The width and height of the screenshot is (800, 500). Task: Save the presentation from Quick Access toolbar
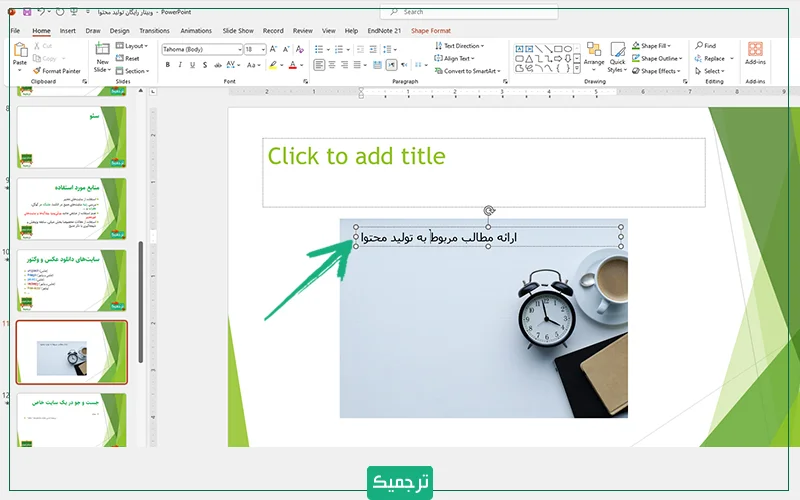(x=27, y=11)
